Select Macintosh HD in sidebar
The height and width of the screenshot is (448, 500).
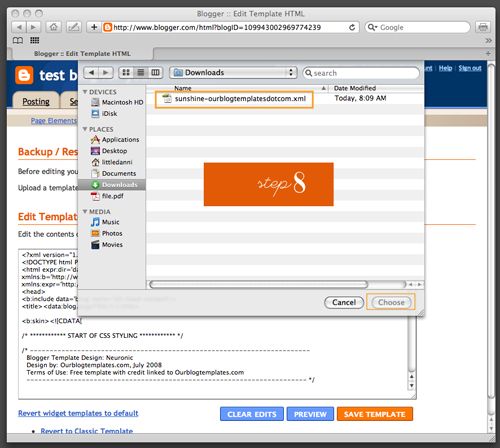(x=117, y=102)
